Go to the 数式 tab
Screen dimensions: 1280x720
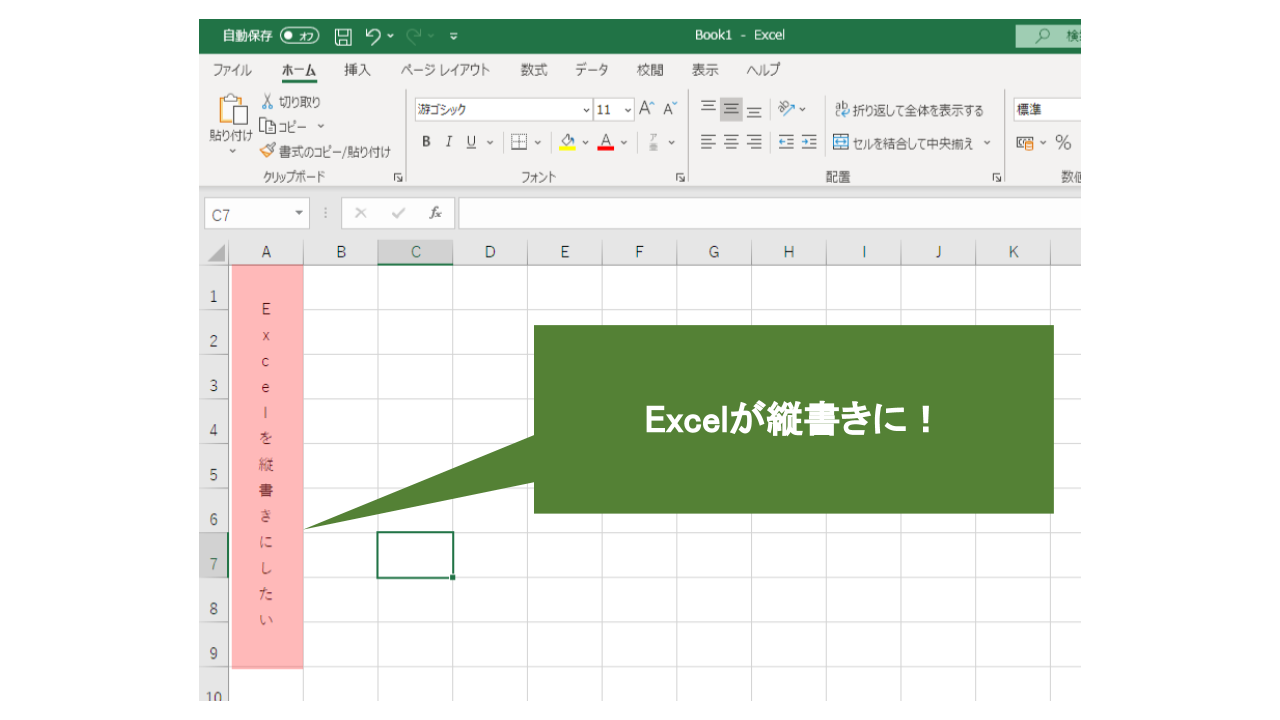coord(534,70)
